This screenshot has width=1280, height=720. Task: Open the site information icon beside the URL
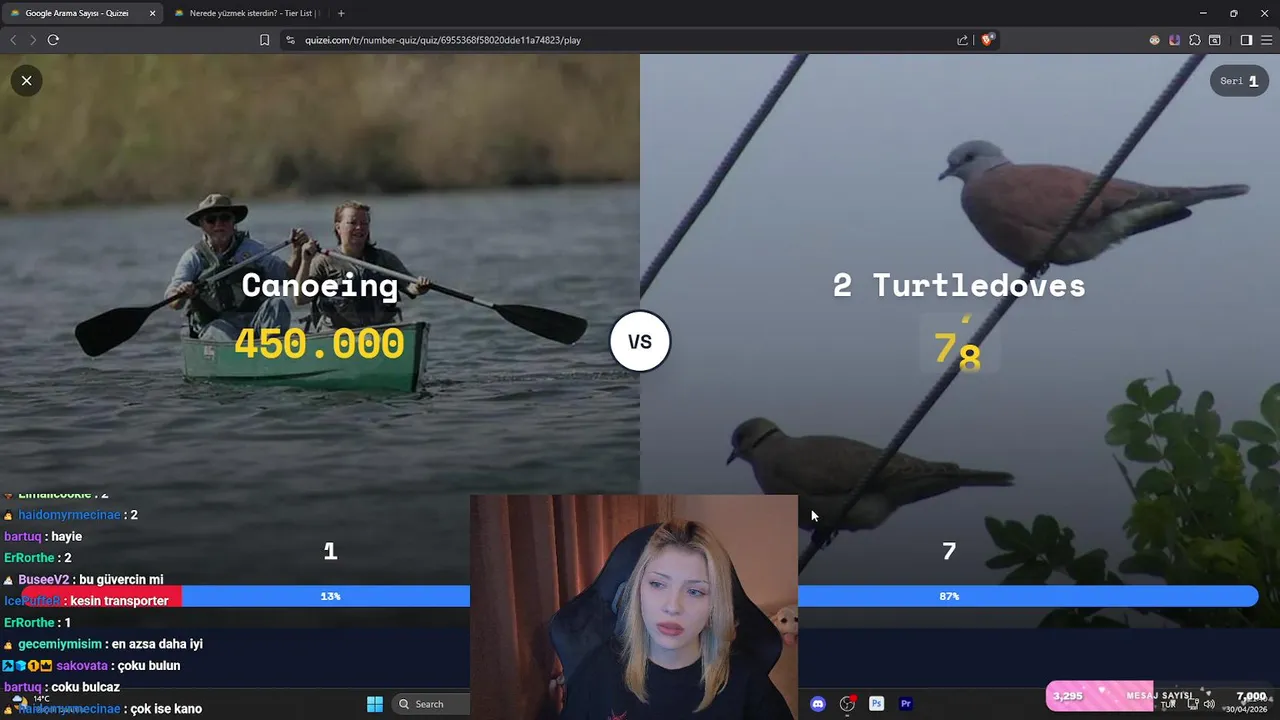(290, 40)
